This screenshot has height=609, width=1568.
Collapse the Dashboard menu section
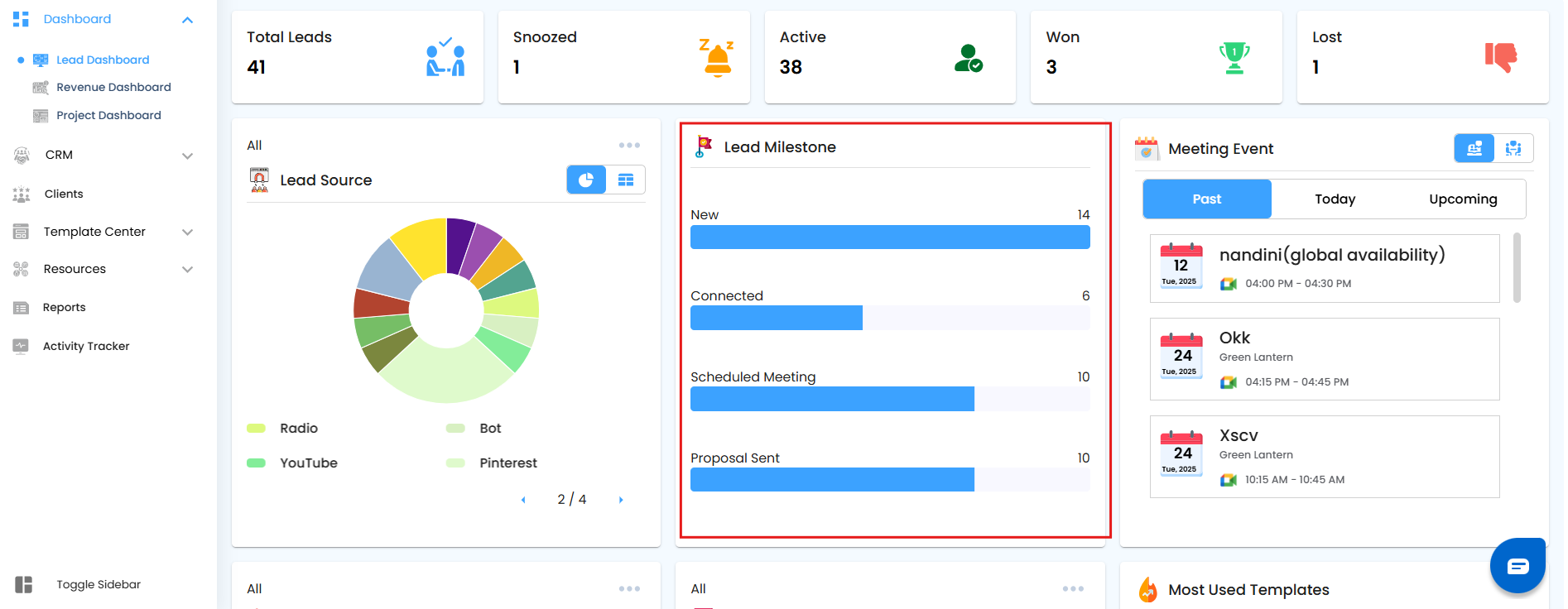tap(187, 20)
